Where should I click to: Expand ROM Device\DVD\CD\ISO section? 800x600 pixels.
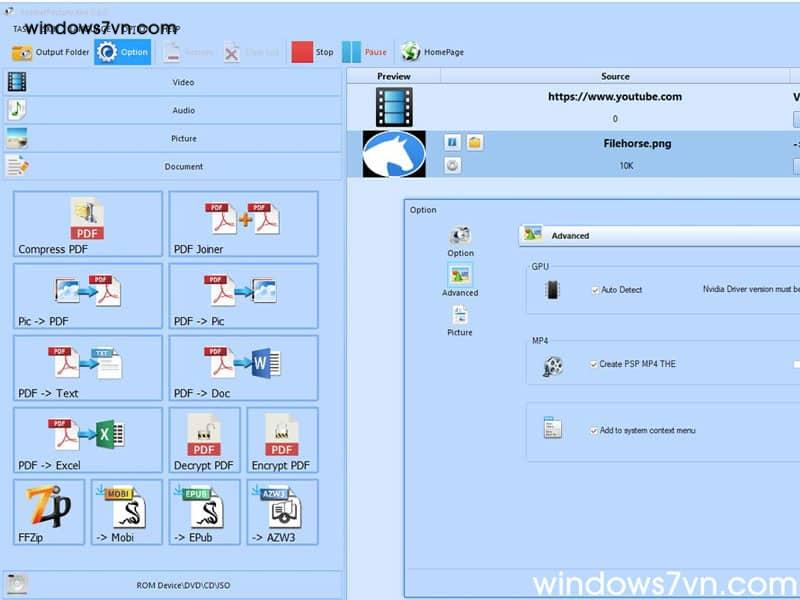point(172,585)
